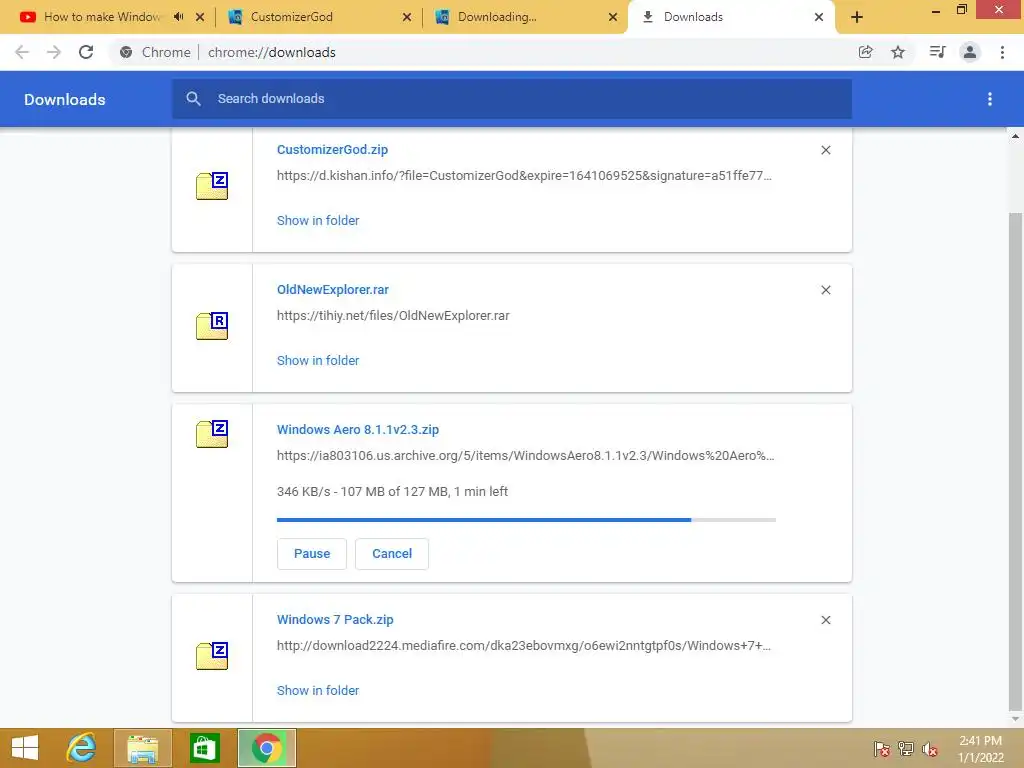1024x768 pixels.
Task: Click the mediafire Windows 7 Pack URL
Action: tap(524, 646)
